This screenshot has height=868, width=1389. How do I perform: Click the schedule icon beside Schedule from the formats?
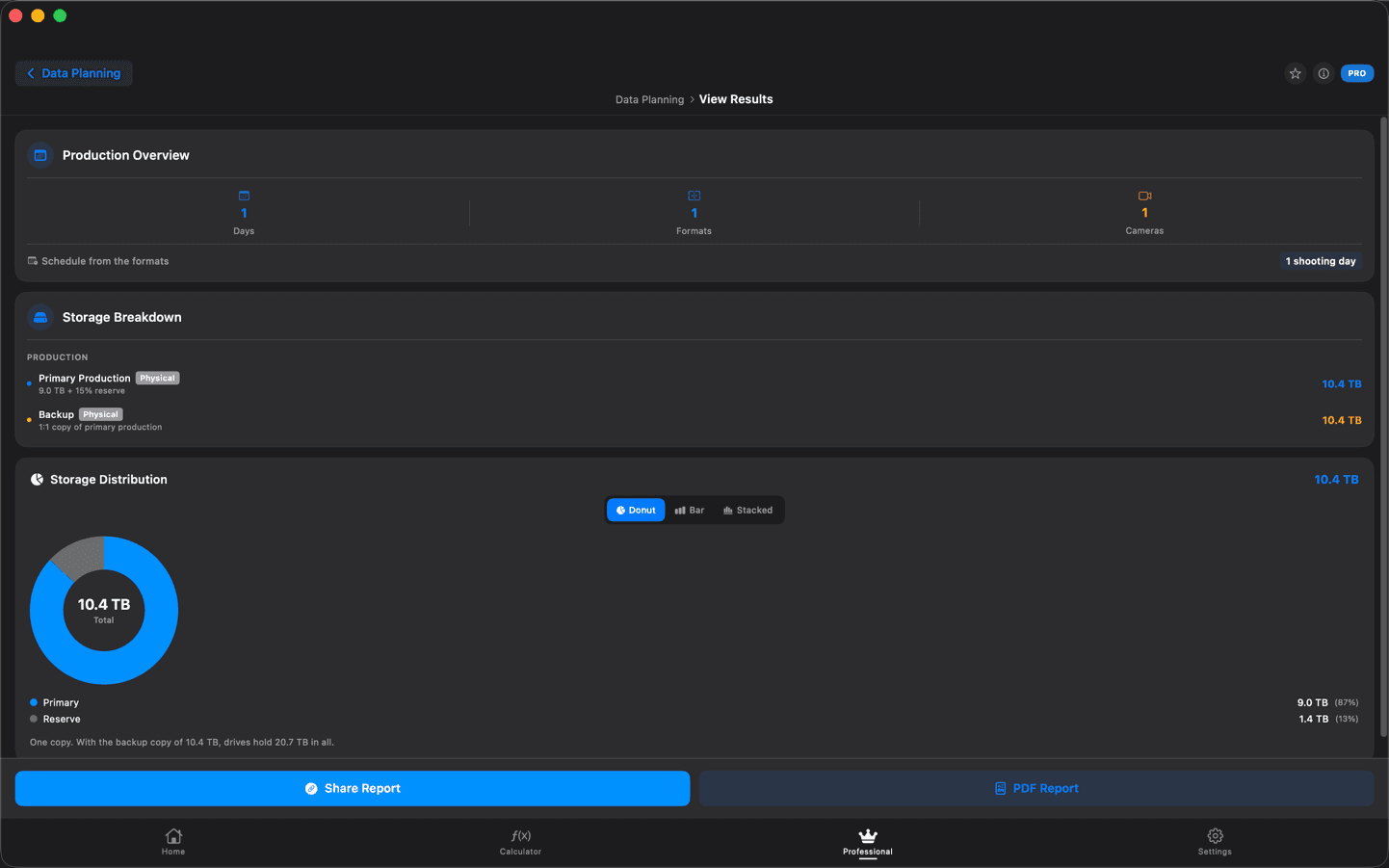[33, 261]
